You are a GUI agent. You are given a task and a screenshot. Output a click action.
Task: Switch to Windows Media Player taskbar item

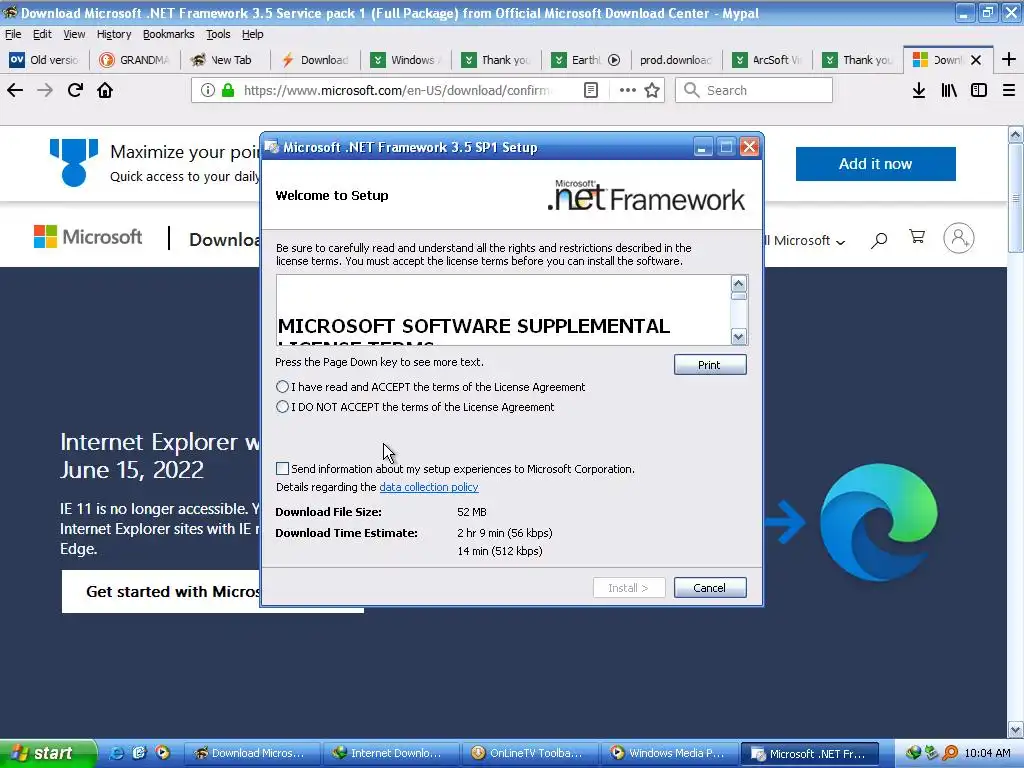click(669, 753)
